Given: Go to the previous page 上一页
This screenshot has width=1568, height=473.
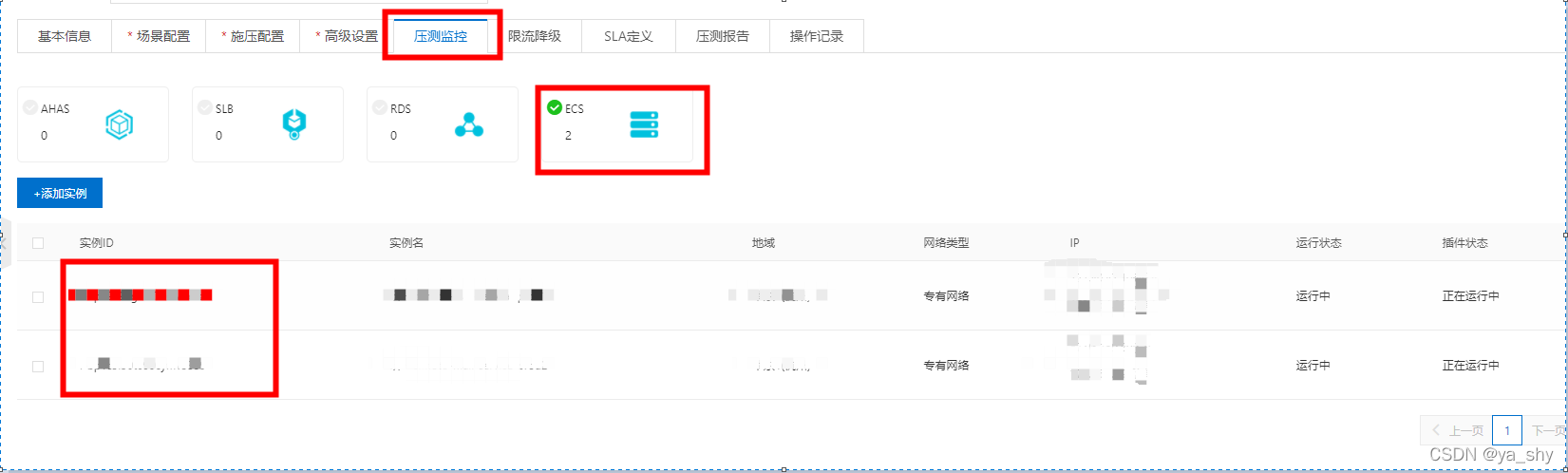Looking at the screenshot, I should pos(1456,430).
